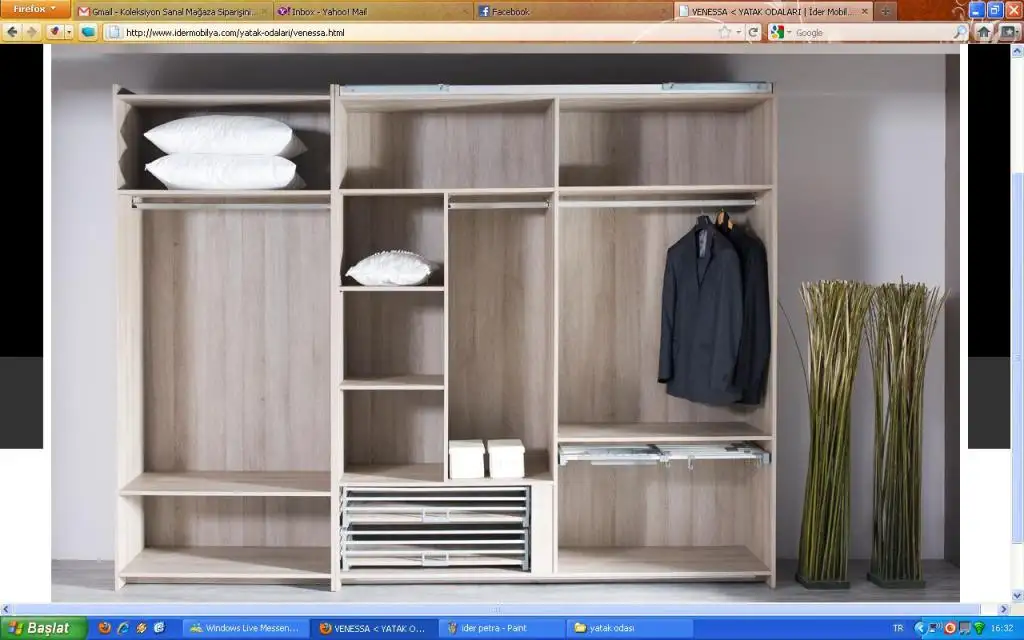
Task: Click the browser Back arrow button
Action: (x=12, y=32)
